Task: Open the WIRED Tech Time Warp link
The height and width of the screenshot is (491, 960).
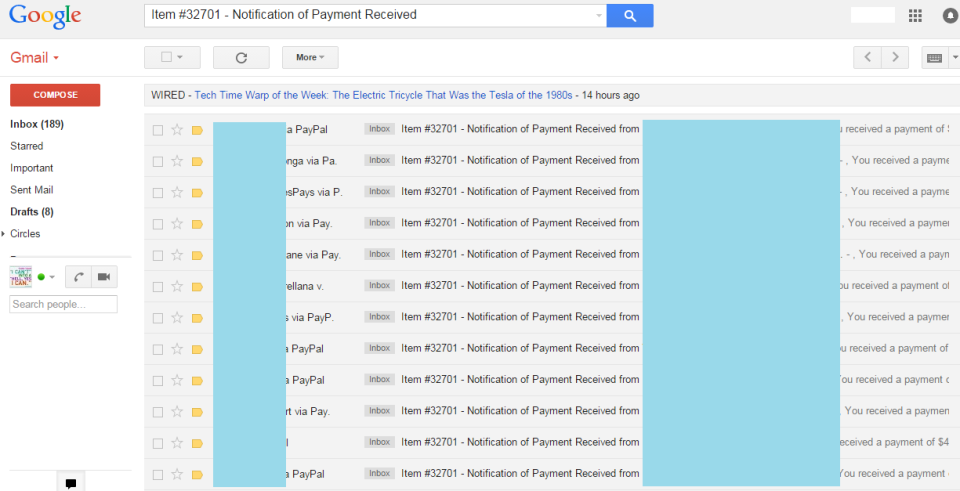Action: [x=383, y=96]
